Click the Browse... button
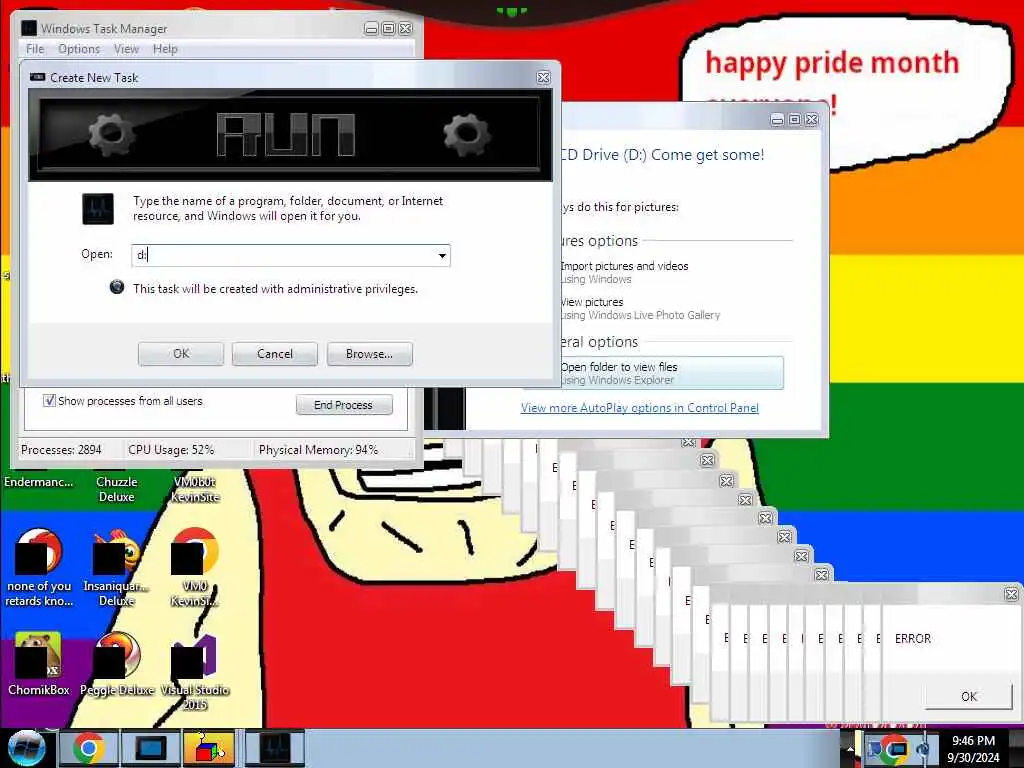Screen dimensions: 1024x768 click(370, 353)
